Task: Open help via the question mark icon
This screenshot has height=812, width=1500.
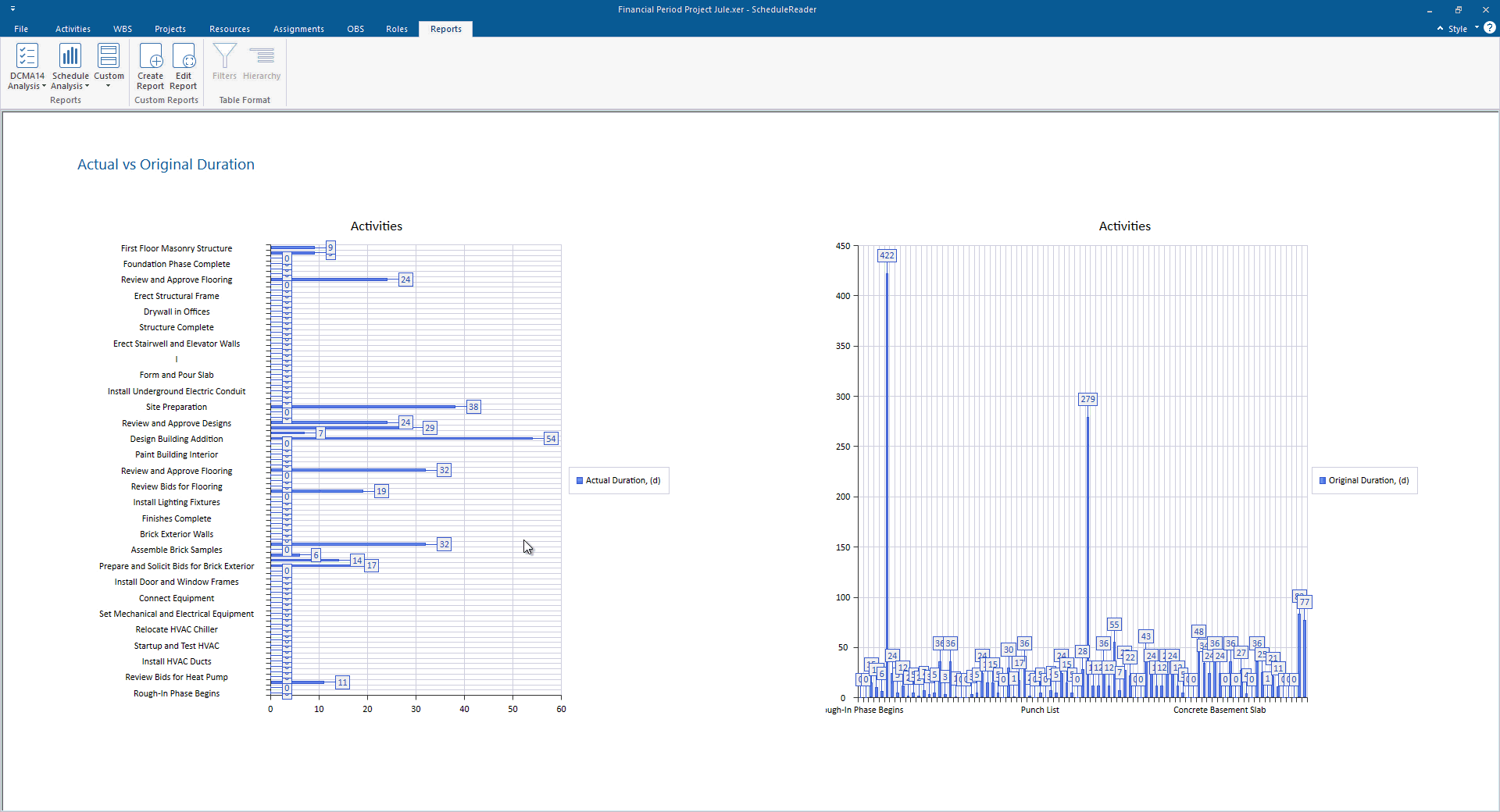Action: click(x=1490, y=28)
